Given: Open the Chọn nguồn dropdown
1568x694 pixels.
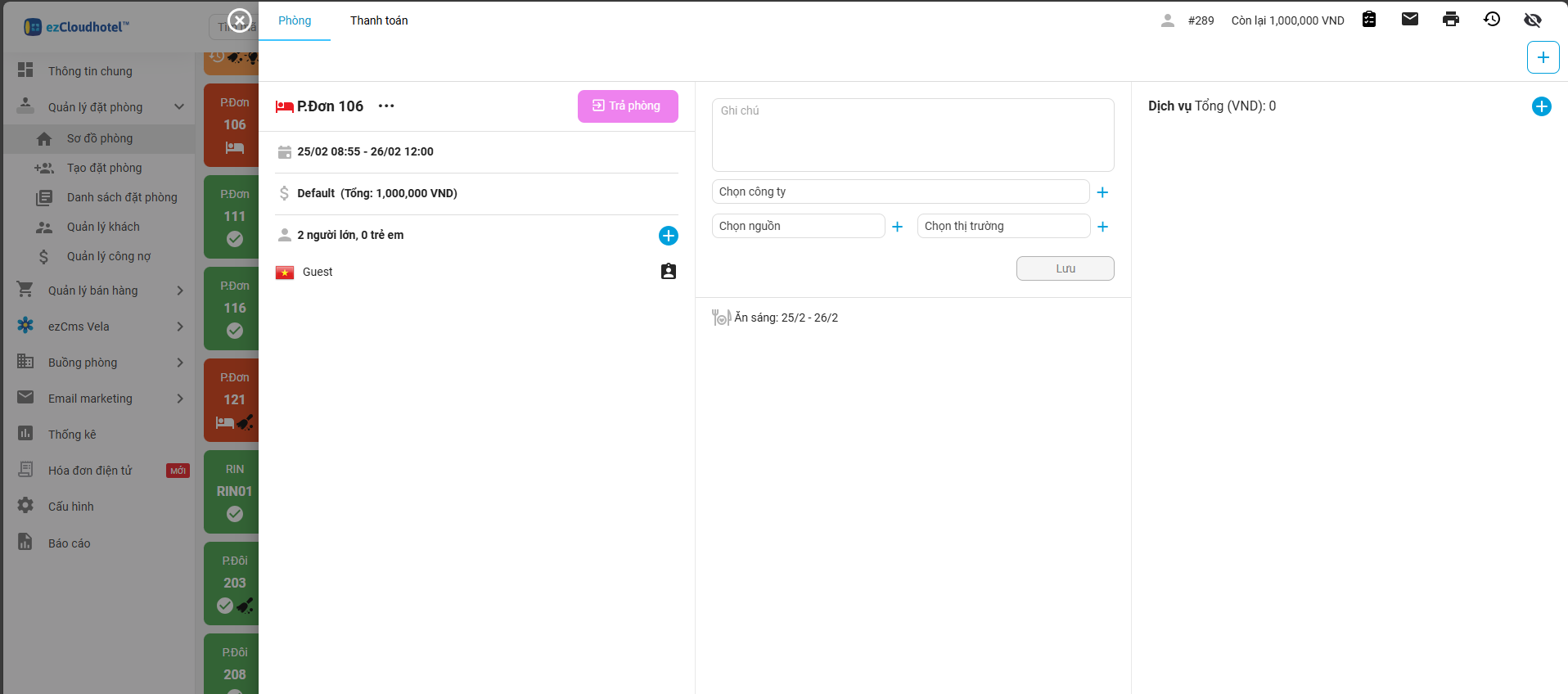Looking at the screenshot, I should pyautogui.click(x=798, y=226).
